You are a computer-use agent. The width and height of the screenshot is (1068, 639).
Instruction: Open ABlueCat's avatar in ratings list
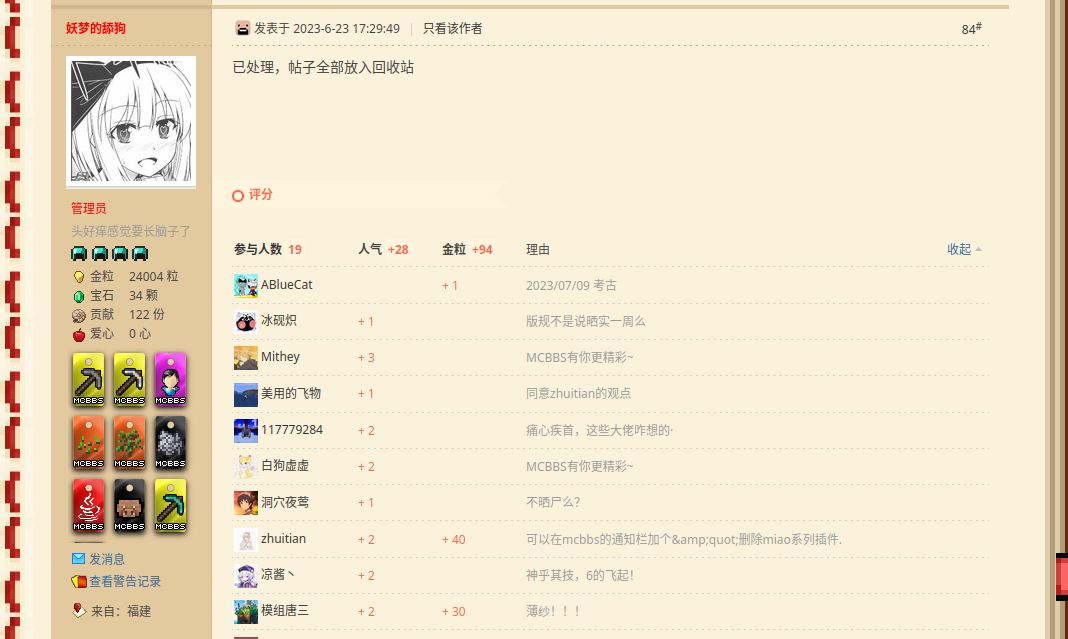tap(245, 285)
